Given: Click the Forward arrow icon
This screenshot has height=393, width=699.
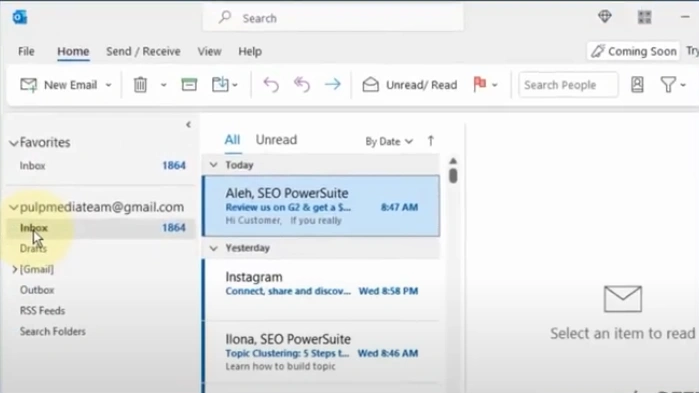Looking at the screenshot, I should [x=333, y=84].
